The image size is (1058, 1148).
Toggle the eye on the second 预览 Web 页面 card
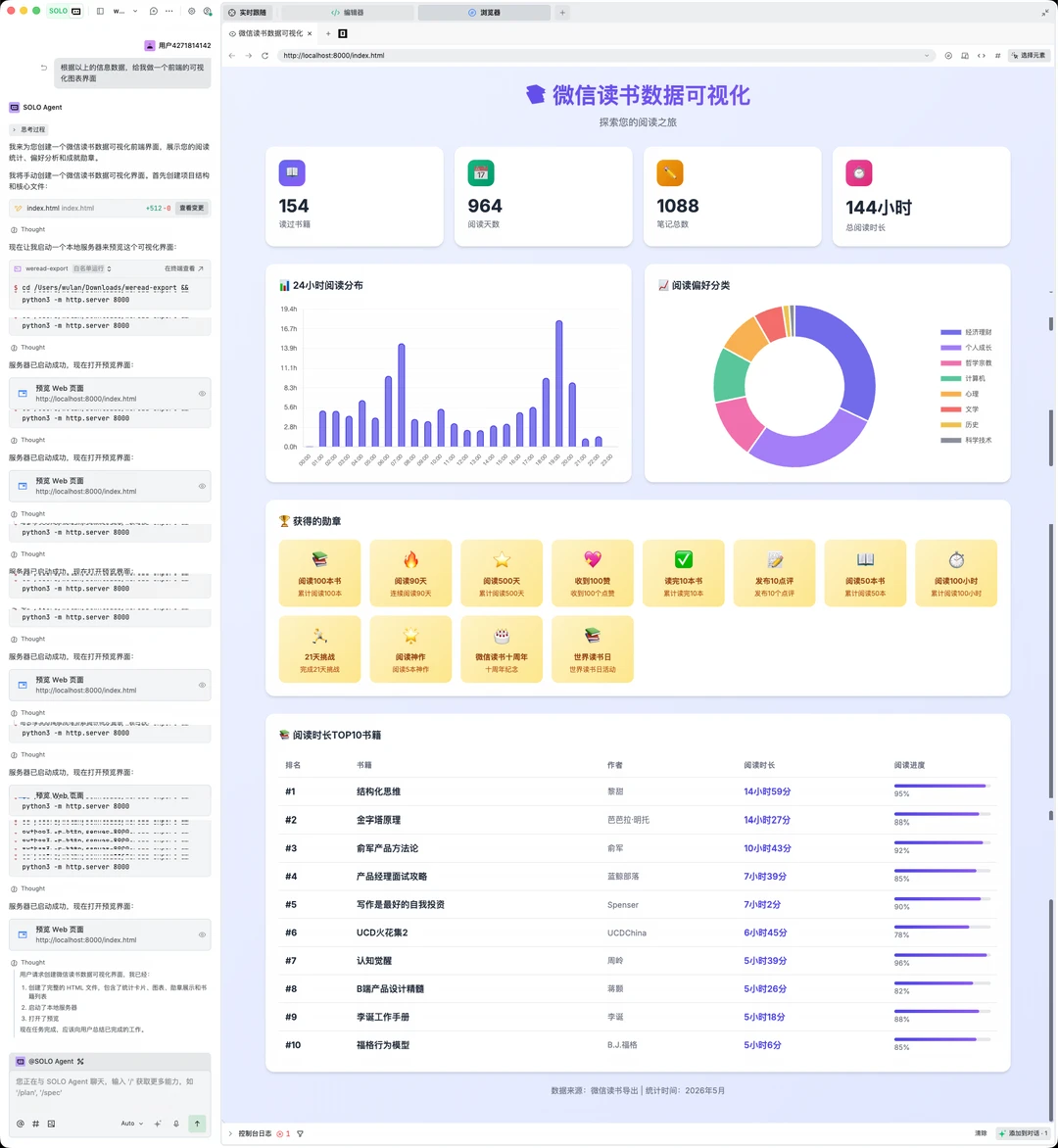click(202, 486)
